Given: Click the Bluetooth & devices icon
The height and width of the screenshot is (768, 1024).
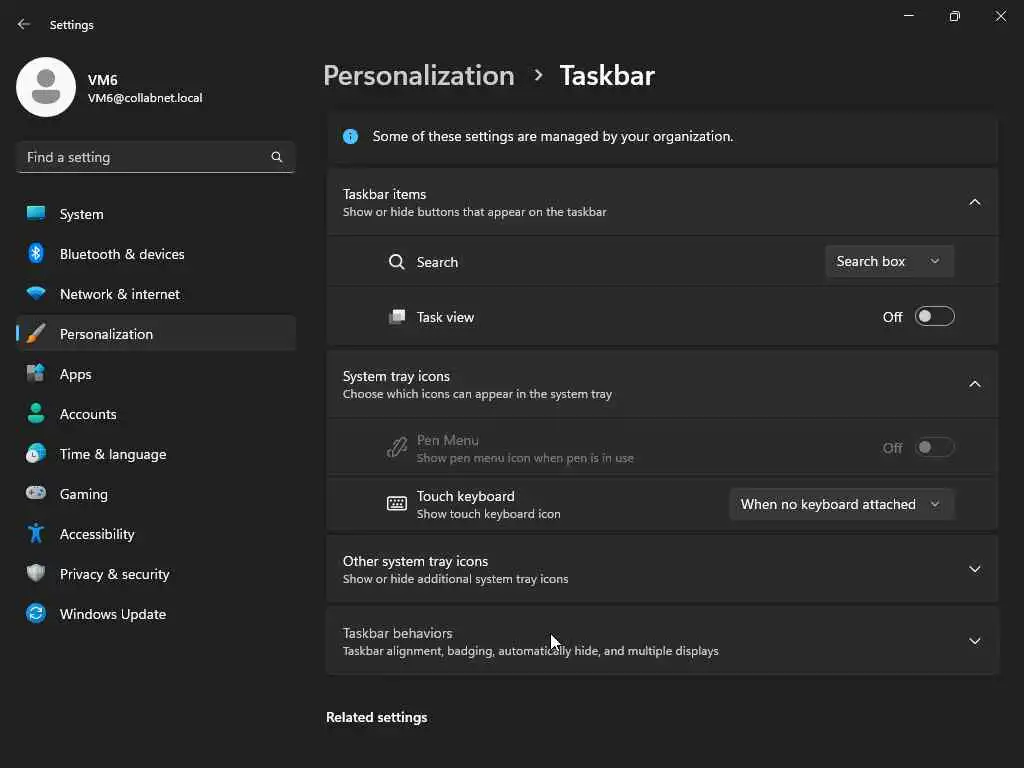Looking at the screenshot, I should point(36,254).
